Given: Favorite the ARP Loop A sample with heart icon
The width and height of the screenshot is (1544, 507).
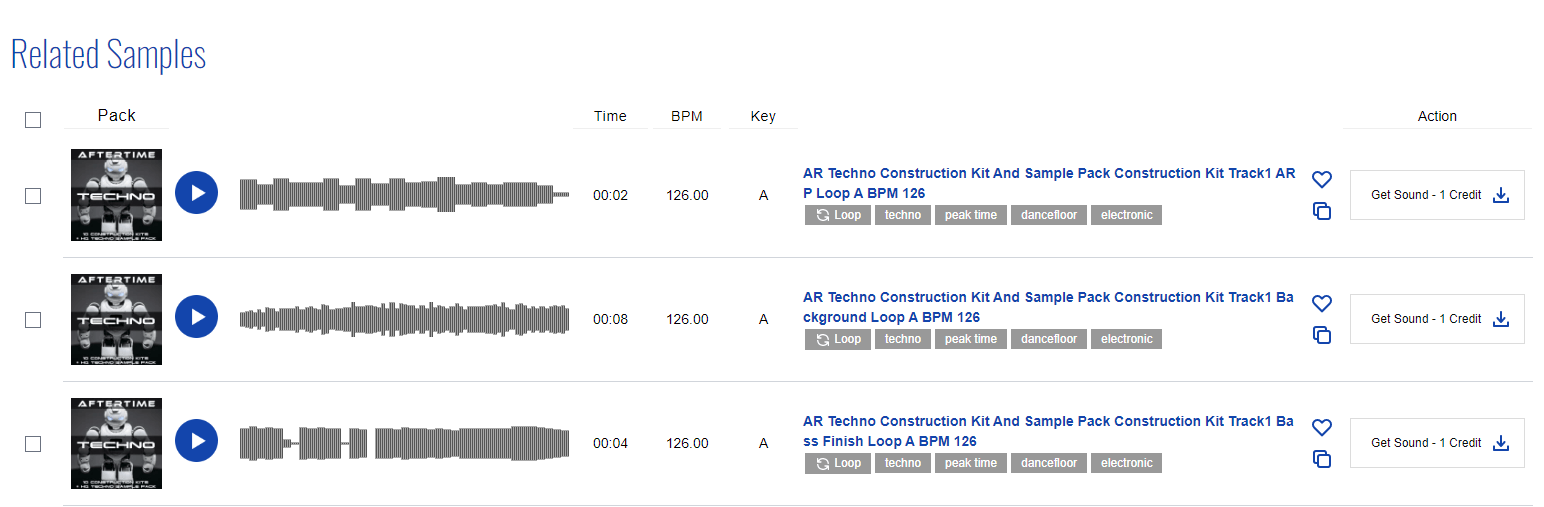Looking at the screenshot, I should (1321, 180).
